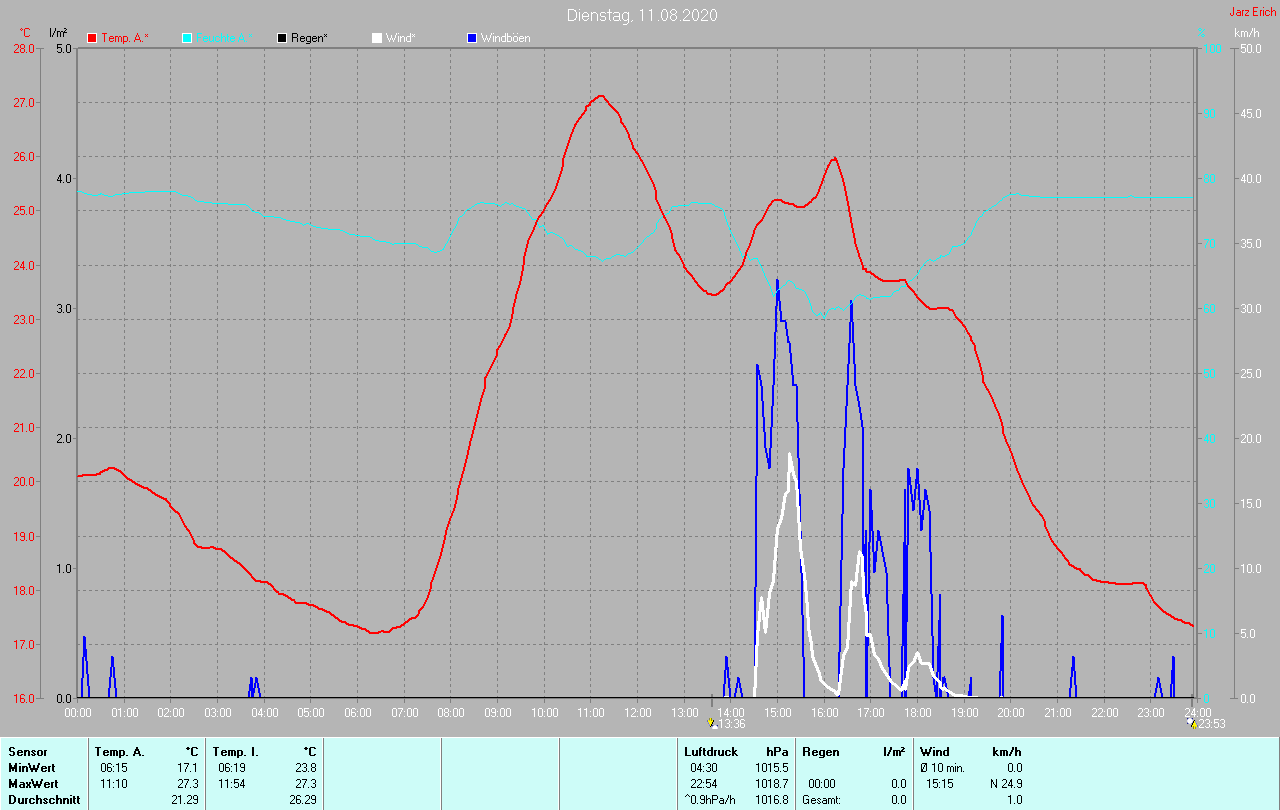The width and height of the screenshot is (1280, 810).
Task: Click the chart title Dienstag, 11.08.2020
Action: click(641, 15)
